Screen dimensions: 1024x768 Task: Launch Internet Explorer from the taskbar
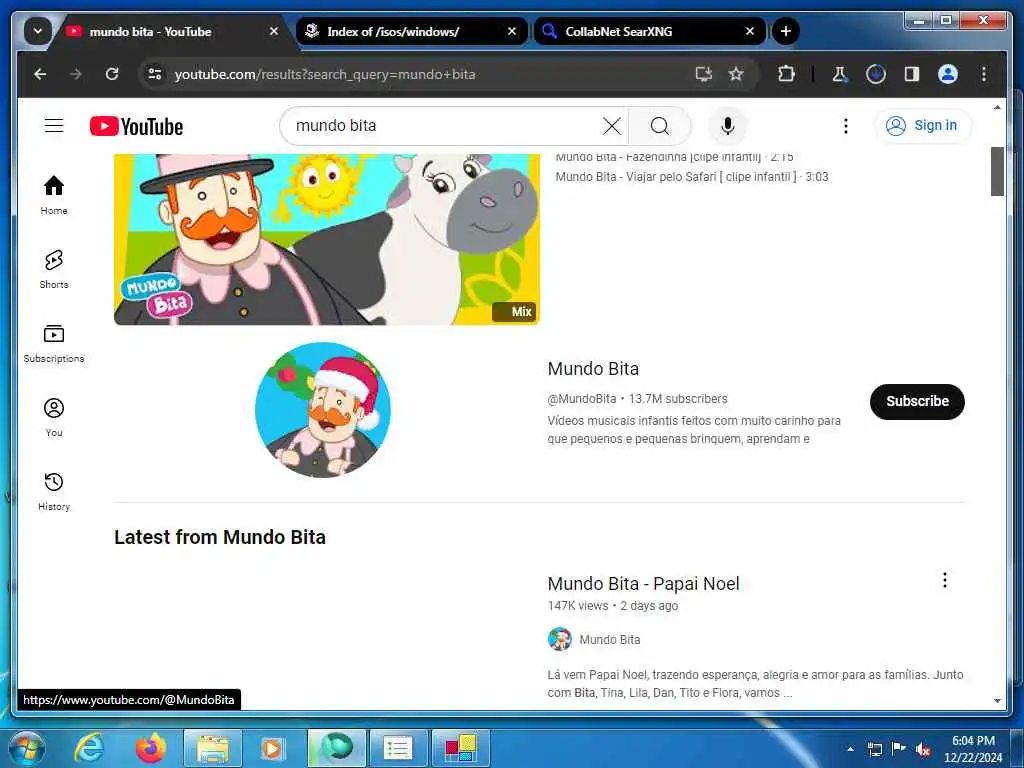tap(88, 748)
